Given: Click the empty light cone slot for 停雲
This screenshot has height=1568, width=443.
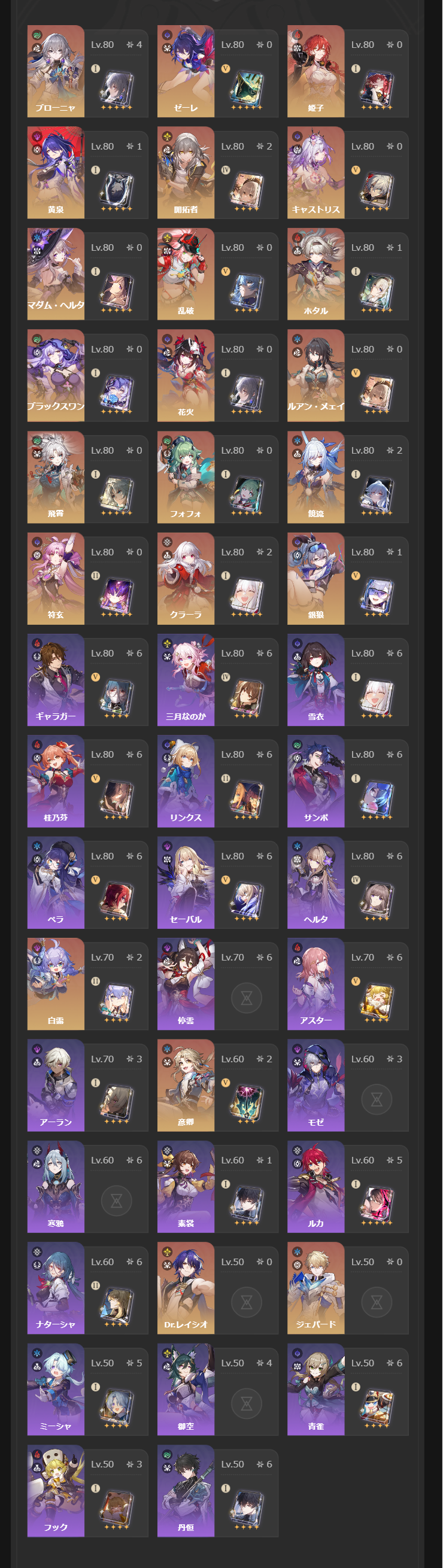Looking at the screenshot, I should tap(247, 998).
